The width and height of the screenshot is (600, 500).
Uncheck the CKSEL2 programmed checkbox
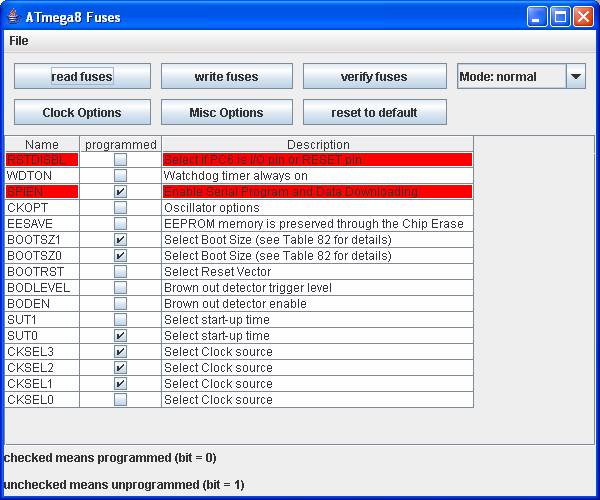[120, 368]
